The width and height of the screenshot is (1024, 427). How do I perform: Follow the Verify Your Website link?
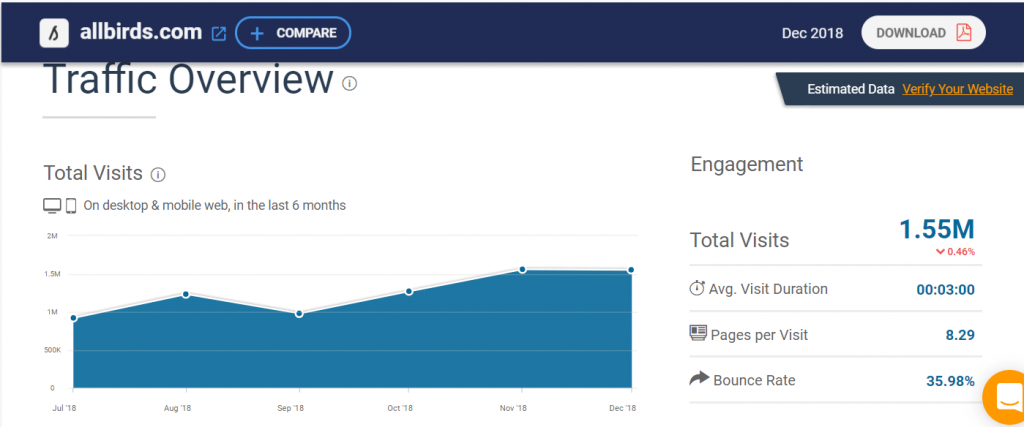click(x=957, y=89)
